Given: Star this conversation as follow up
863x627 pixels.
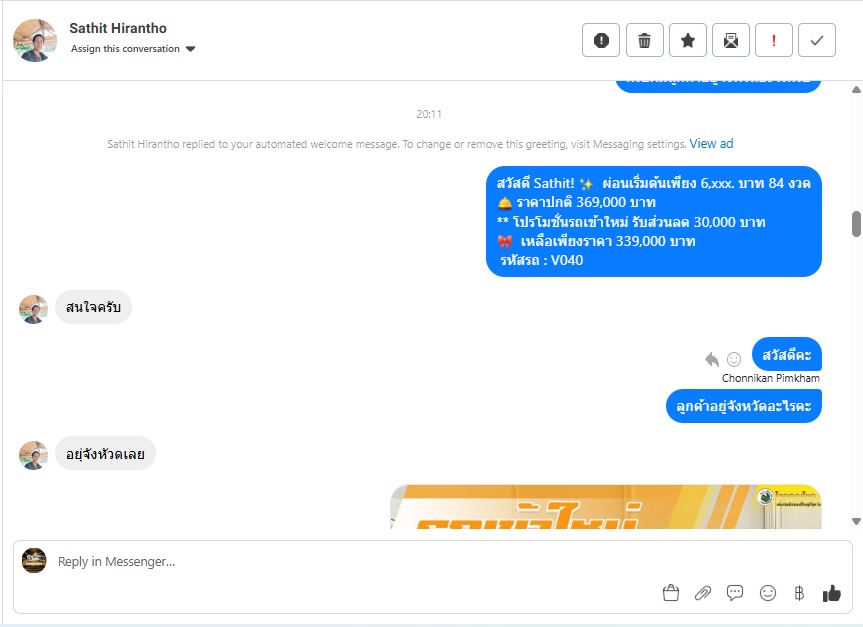Looking at the screenshot, I should point(687,40).
